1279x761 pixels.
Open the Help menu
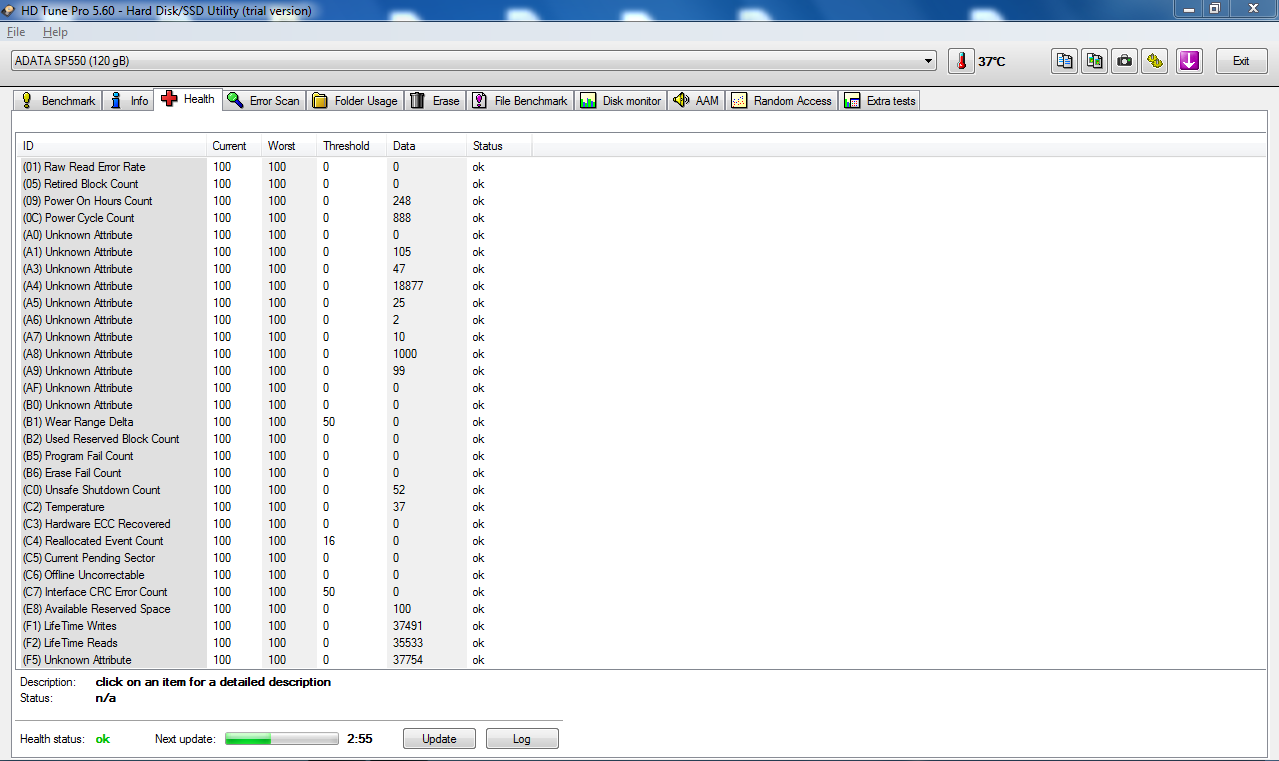tap(55, 32)
